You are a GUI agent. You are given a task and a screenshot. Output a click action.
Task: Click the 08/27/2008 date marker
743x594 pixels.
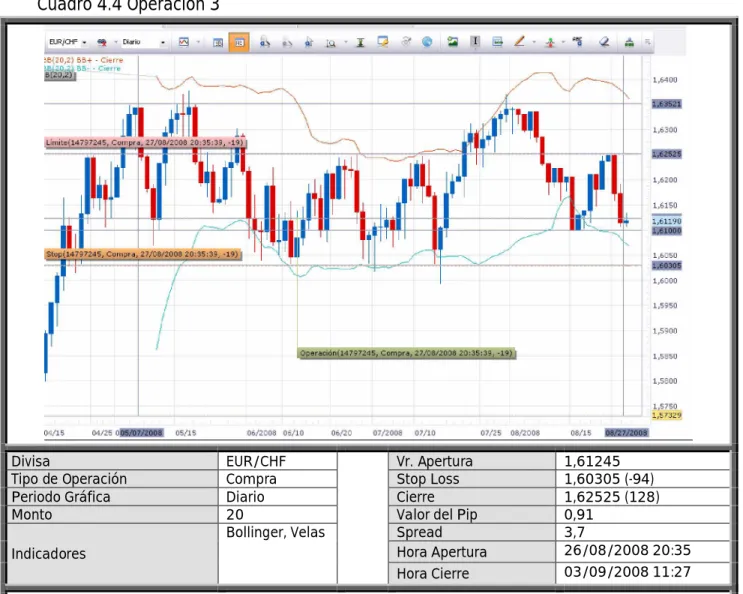626,432
